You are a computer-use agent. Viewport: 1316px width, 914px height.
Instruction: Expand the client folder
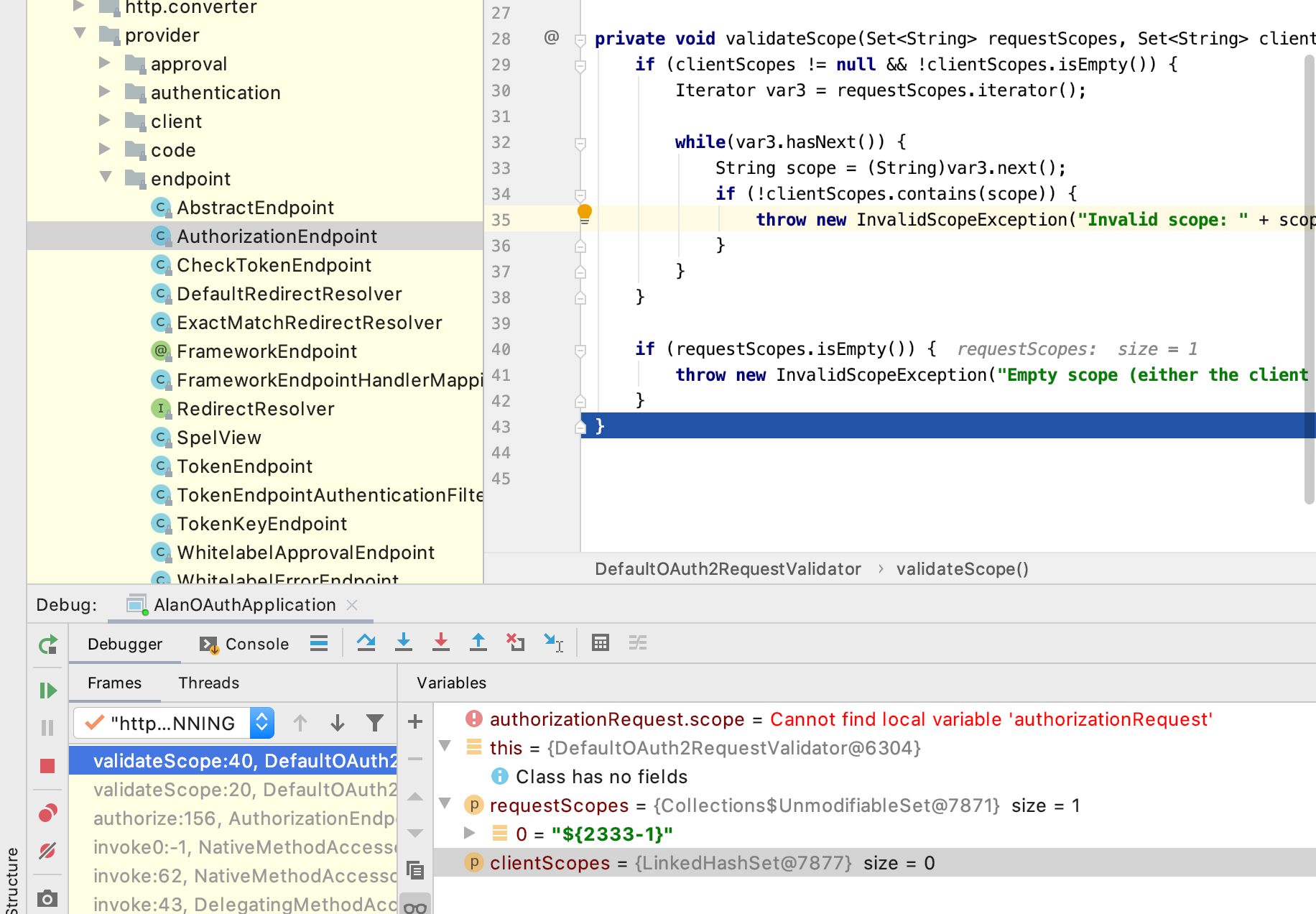pyautogui.click(x=105, y=120)
